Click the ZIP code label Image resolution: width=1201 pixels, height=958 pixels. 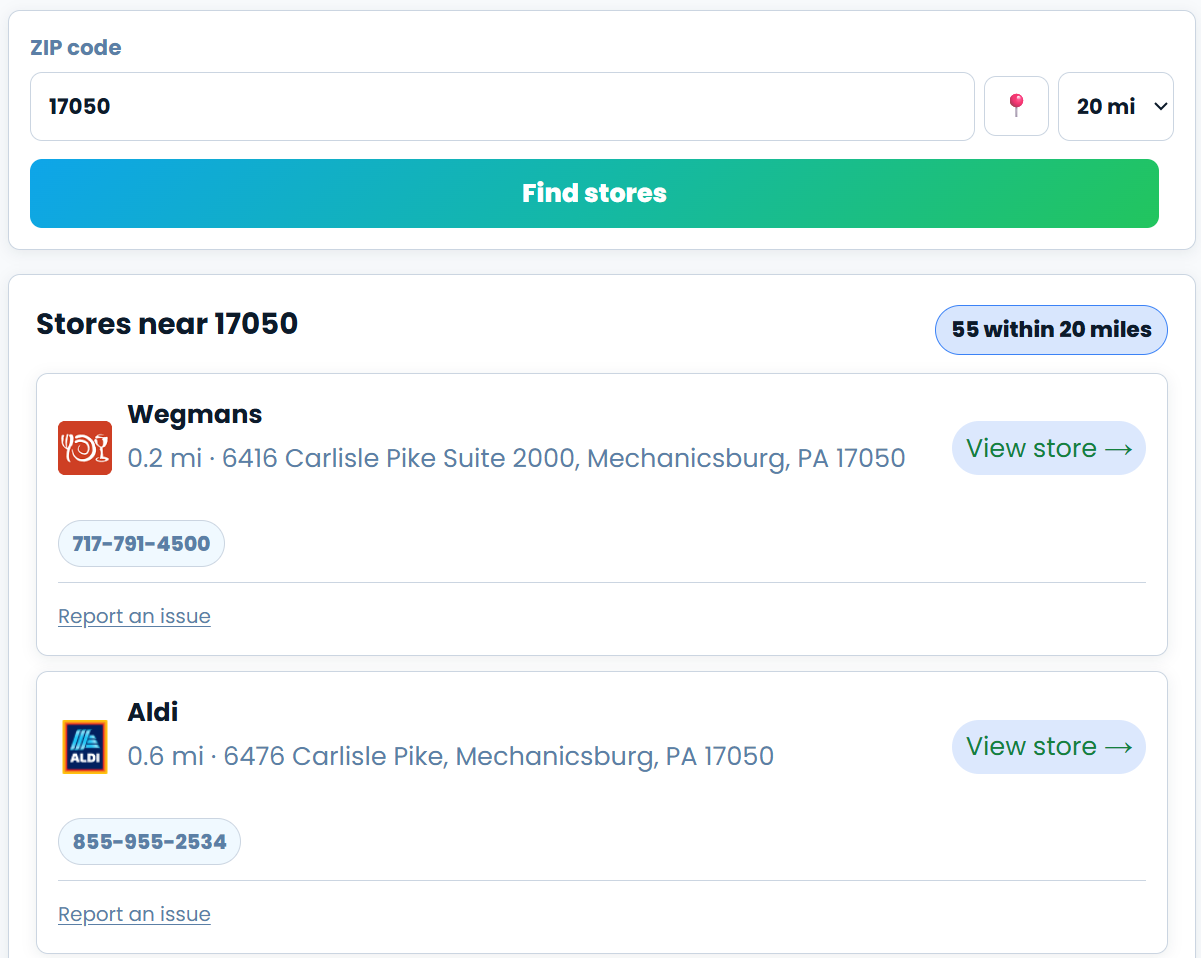pos(76,47)
